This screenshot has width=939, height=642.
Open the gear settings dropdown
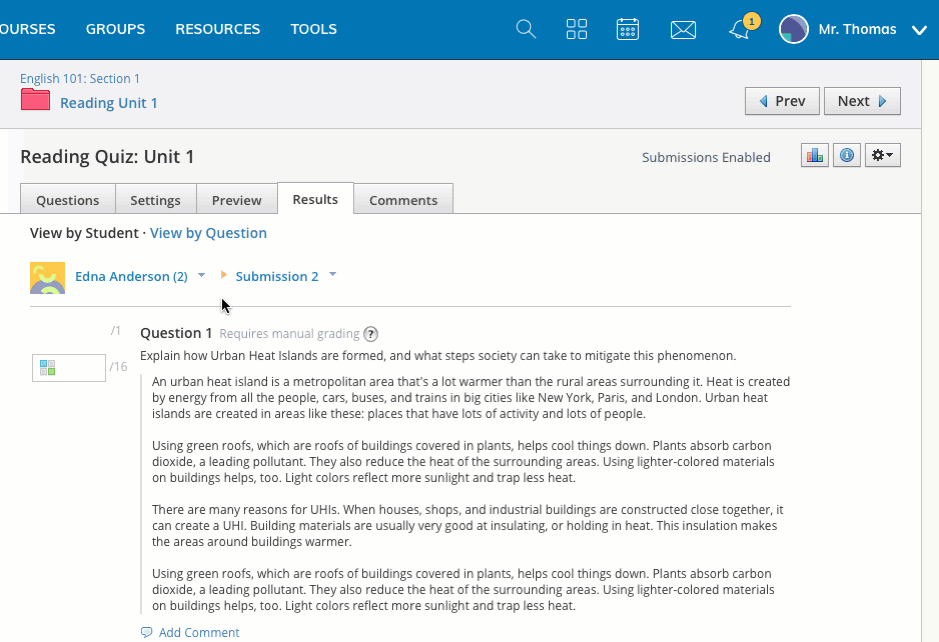883,155
